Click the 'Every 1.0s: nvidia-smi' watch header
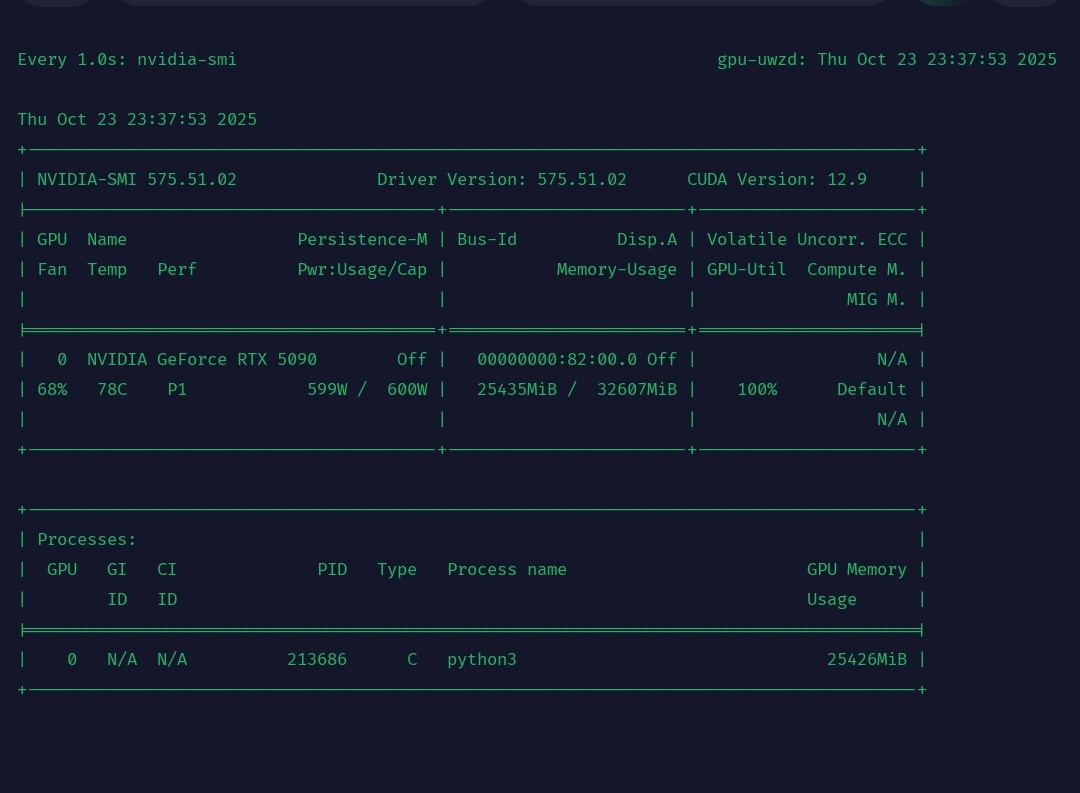The width and height of the screenshot is (1080, 793). point(127,60)
